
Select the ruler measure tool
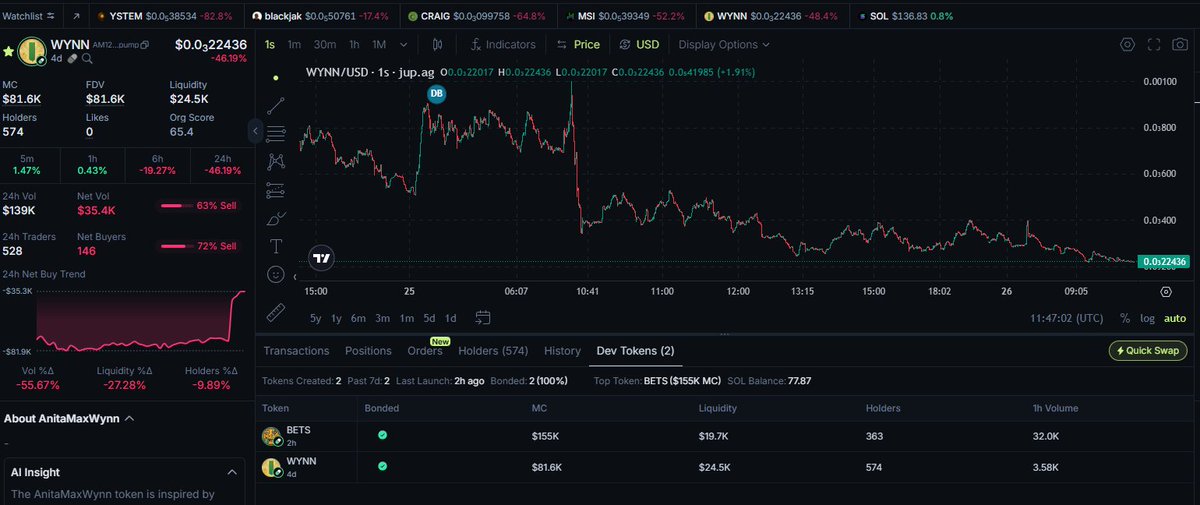pos(277,313)
